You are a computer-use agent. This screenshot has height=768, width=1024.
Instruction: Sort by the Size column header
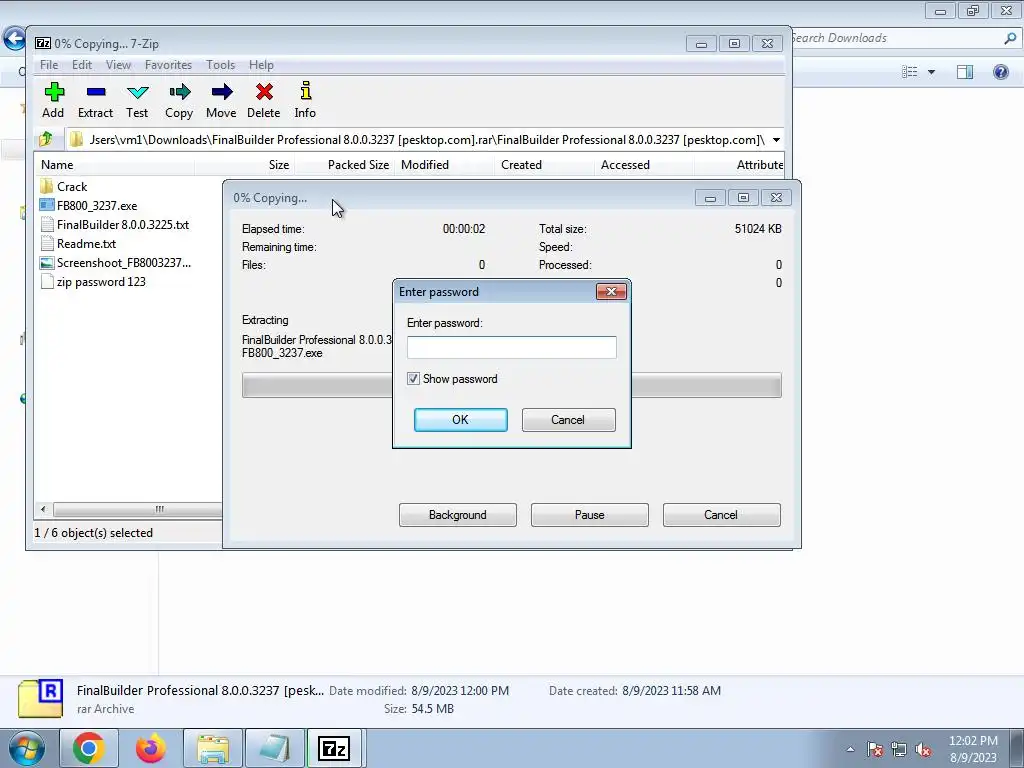pyautogui.click(x=244, y=165)
